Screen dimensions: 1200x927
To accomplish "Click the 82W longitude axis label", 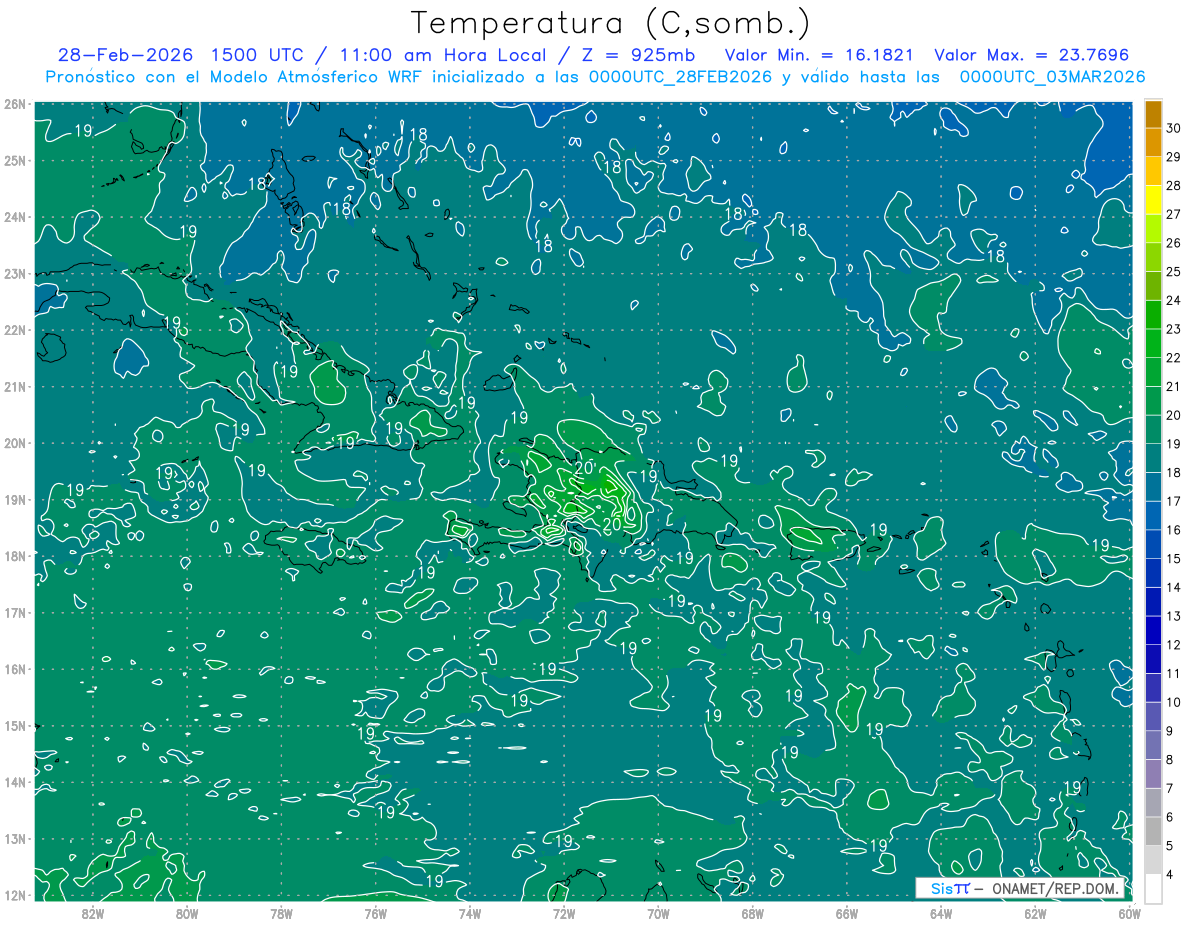I will pos(93,913).
